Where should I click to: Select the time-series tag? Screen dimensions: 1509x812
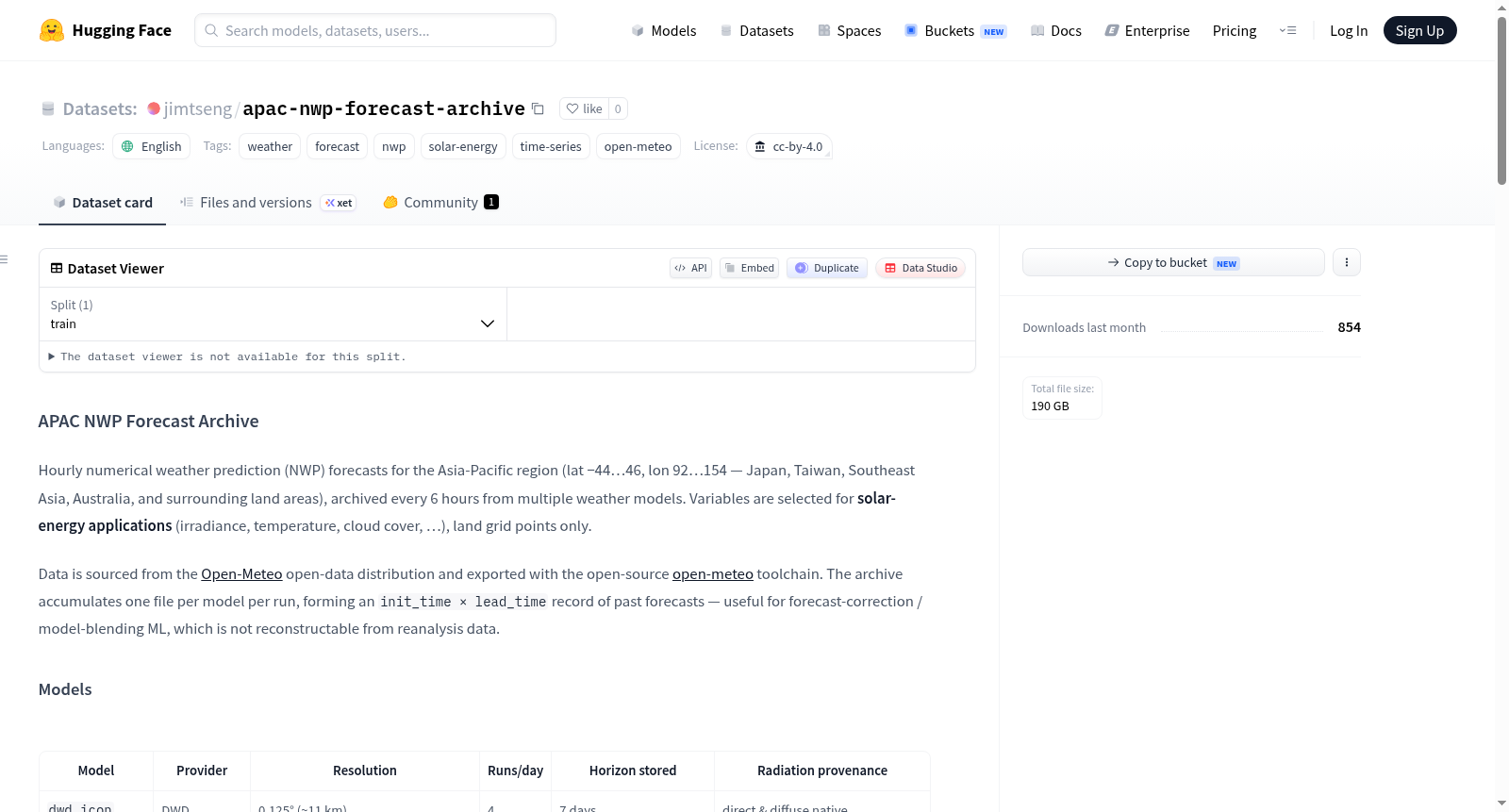coord(551,146)
